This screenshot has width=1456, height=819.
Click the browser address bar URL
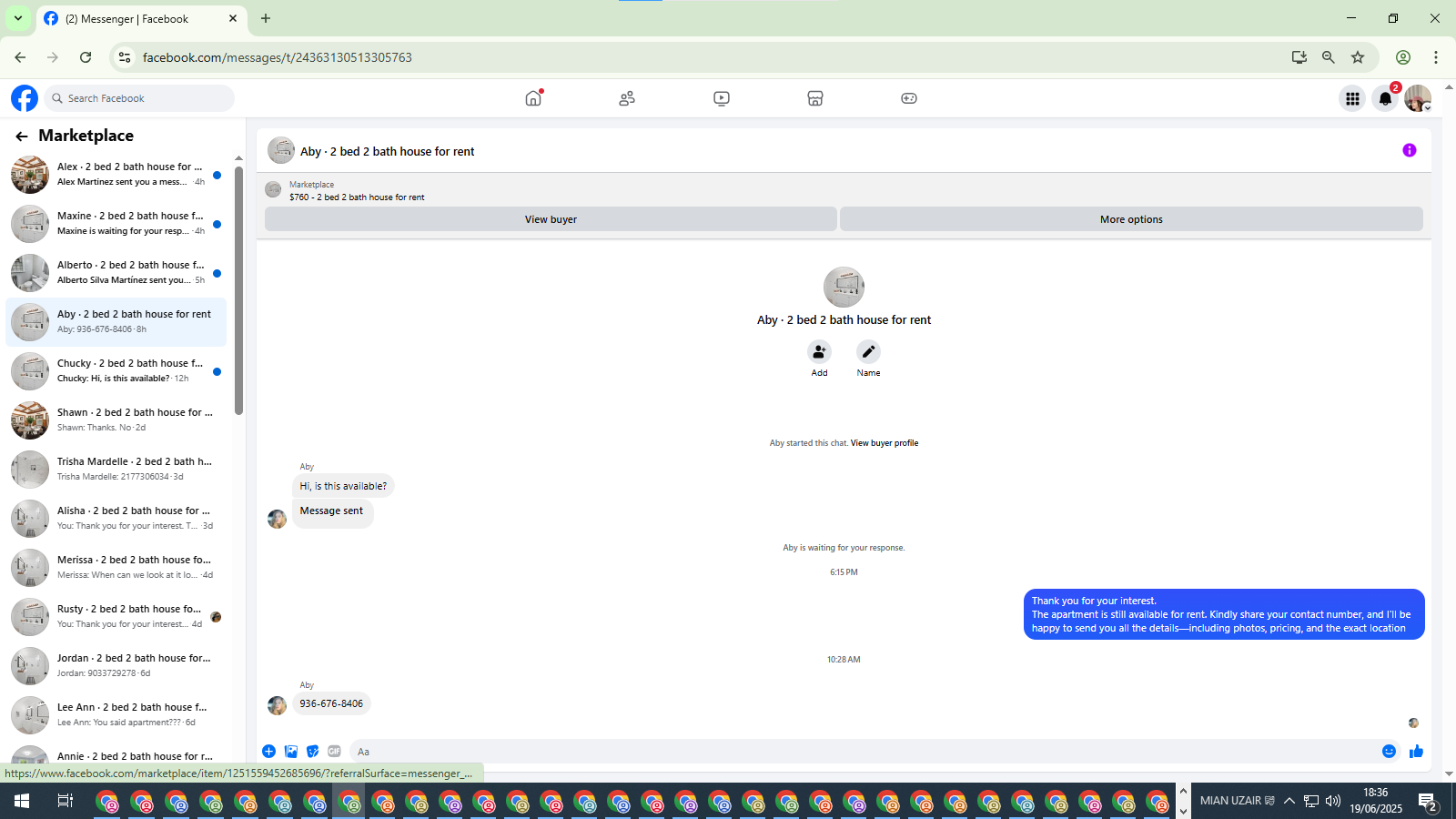[x=278, y=57]
